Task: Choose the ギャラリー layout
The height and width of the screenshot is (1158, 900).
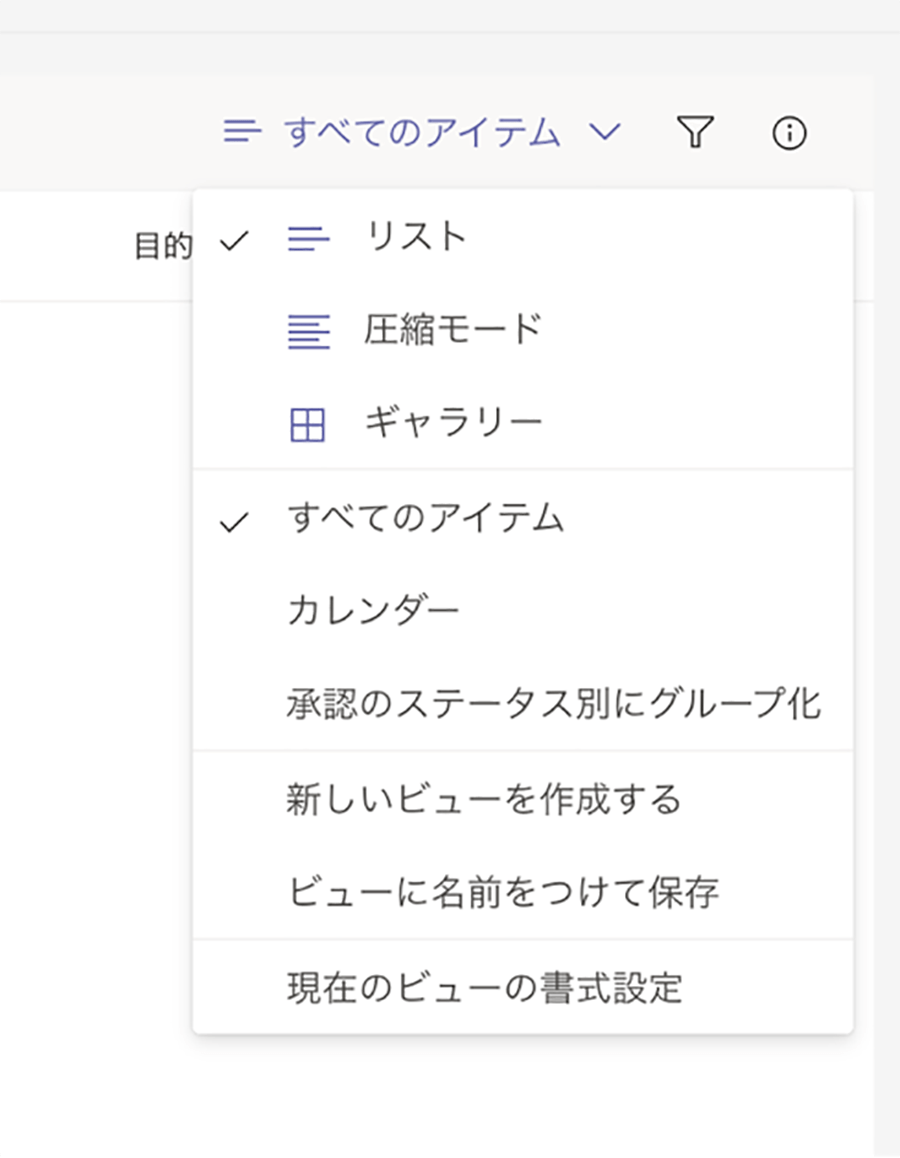Action: 452,423
